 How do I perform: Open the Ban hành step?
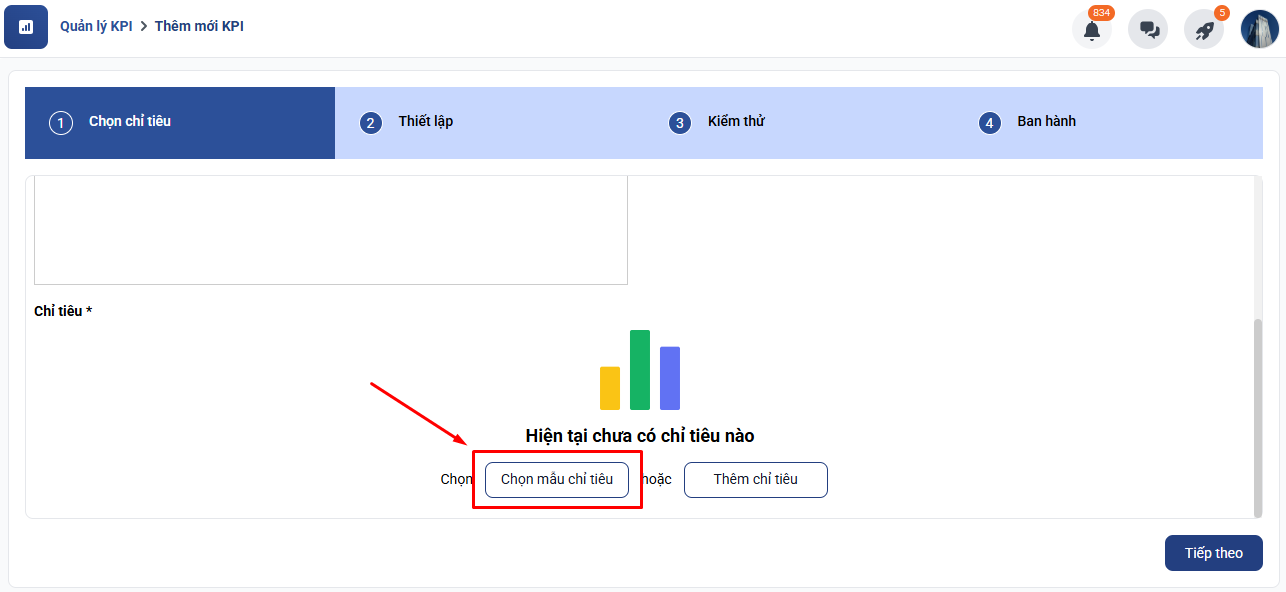pos(1046,122)
